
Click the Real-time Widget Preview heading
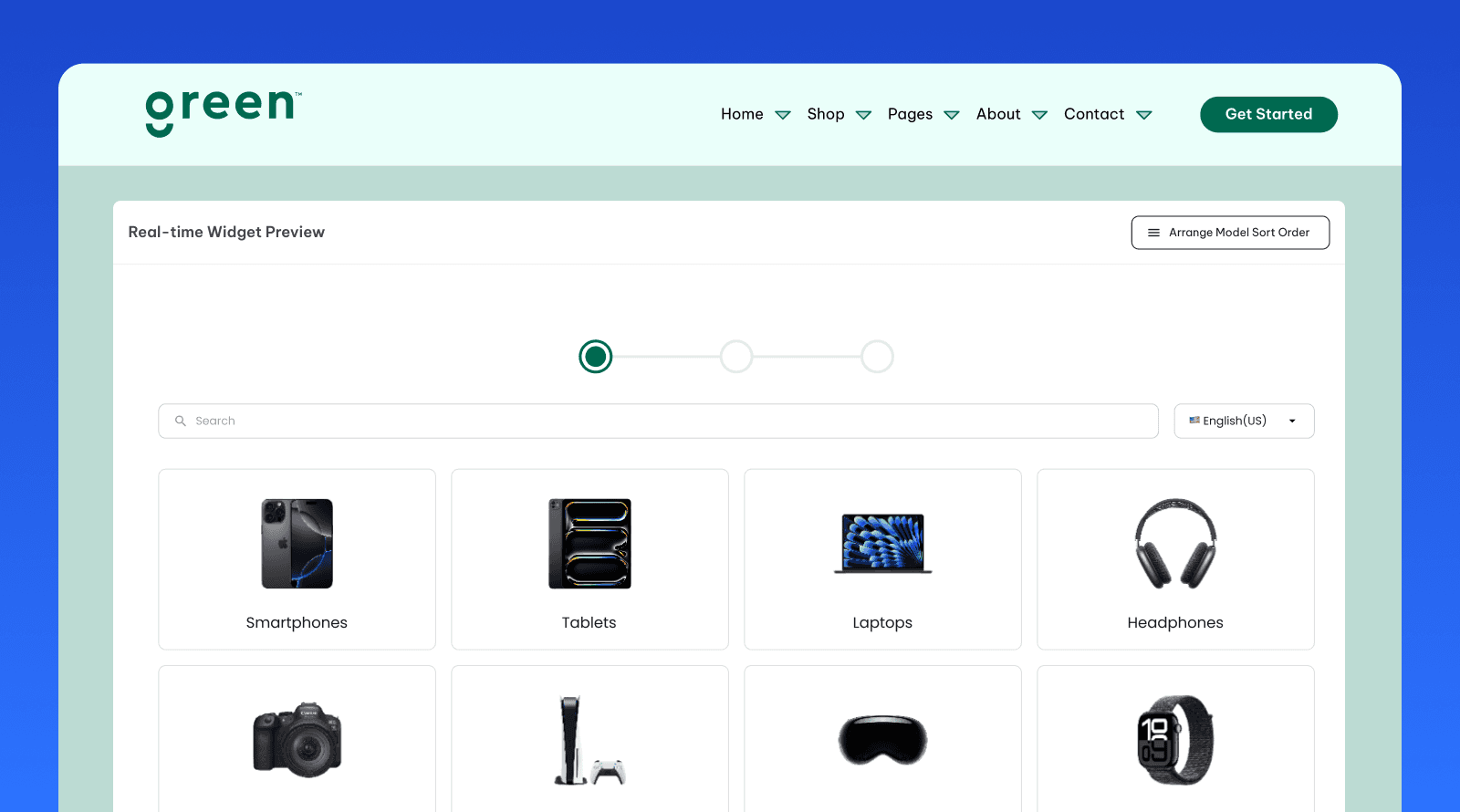tap(226, 232)
